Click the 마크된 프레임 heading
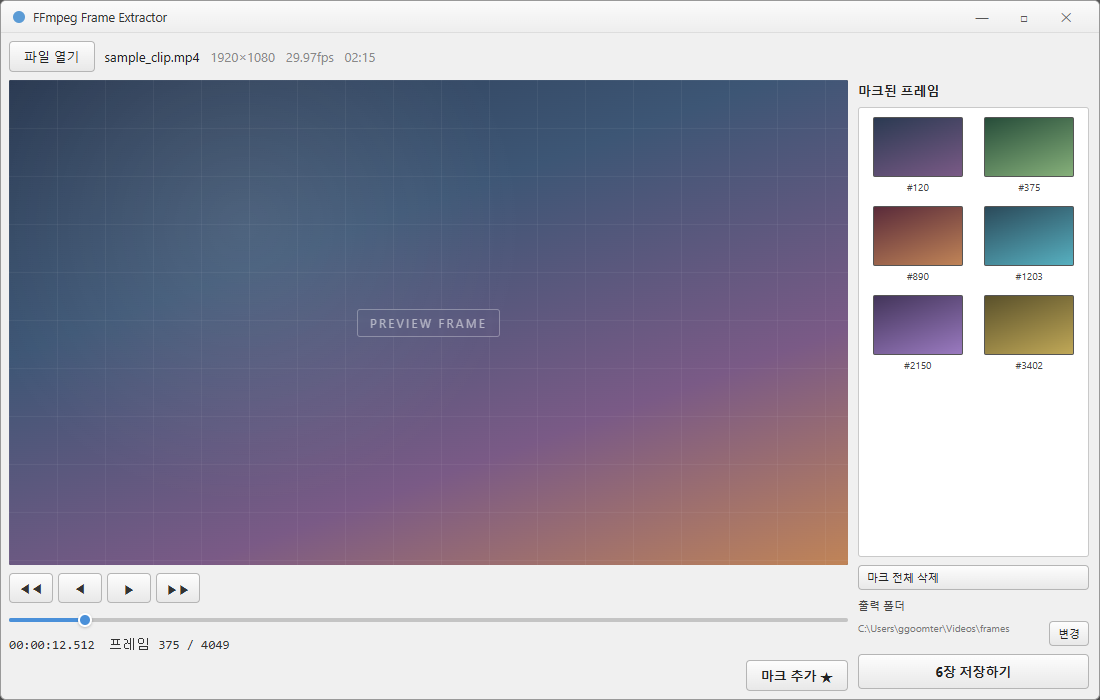Image resolution: width=1100 pixels, height=700 pixels. pyautogui.click(x=899, y=90)
